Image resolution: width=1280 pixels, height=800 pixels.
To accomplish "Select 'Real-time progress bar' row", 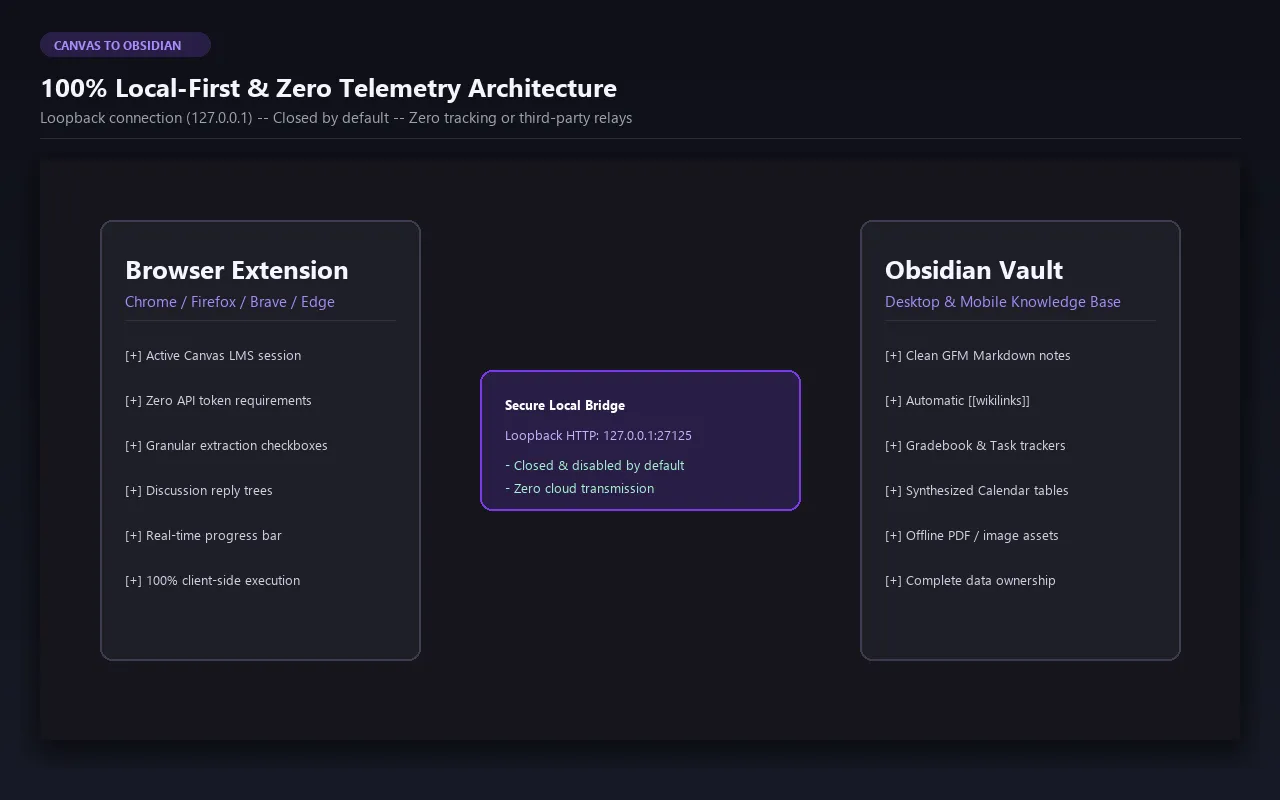I will tap(203, 536).
